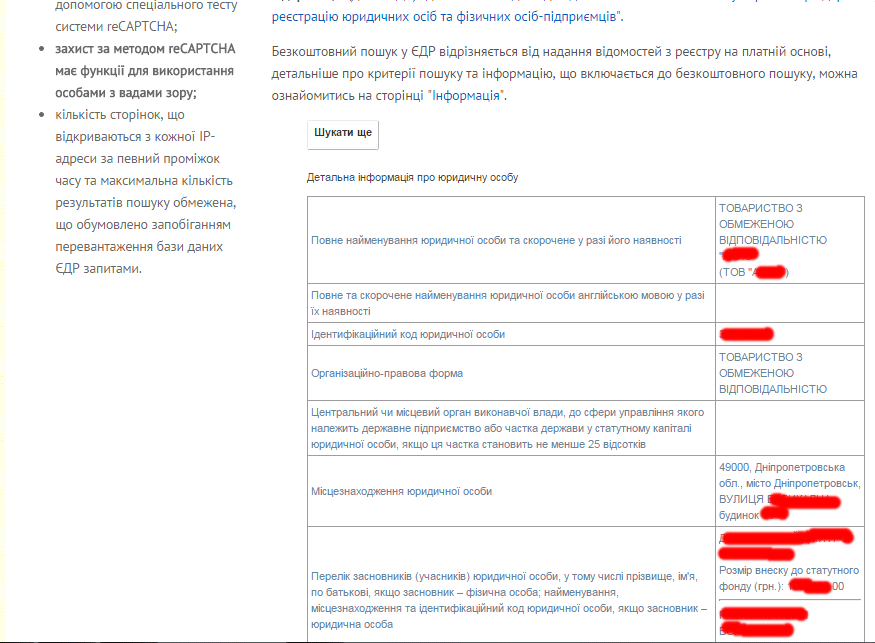Select row label 'Центральний чи місцевий орган виконавчої влади'
Image resolution: width=875 pixels, height=643 pixels.
[x=507, y=428]
